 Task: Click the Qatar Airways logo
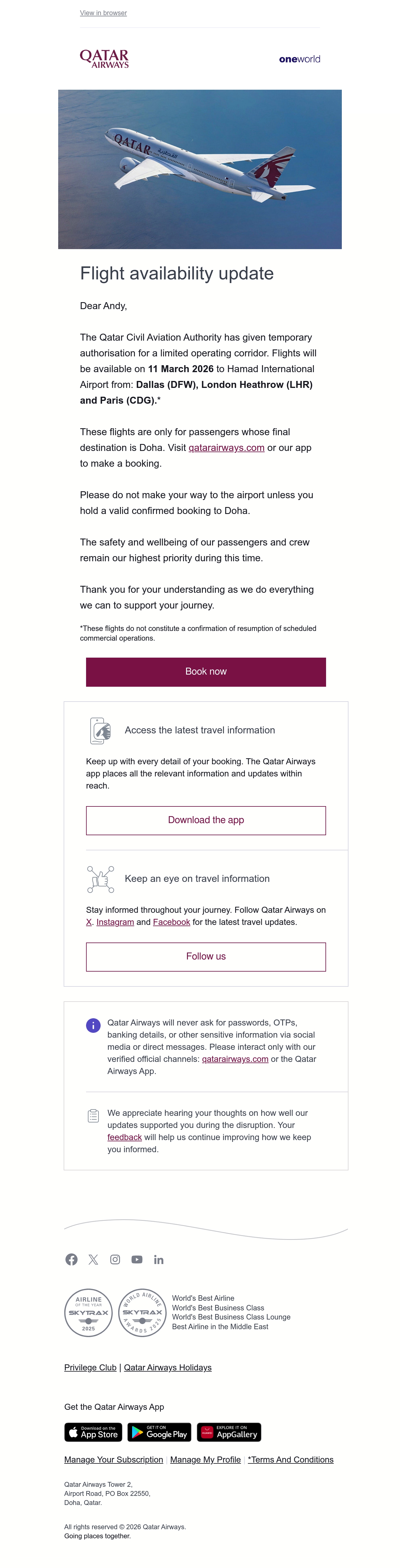(x=104, y=58)
